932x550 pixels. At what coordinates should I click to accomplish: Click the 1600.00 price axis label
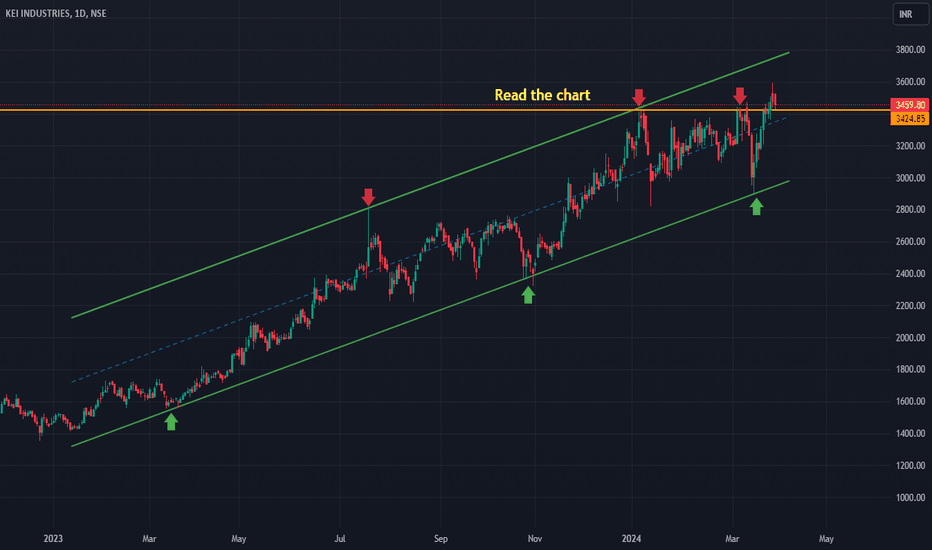coord(910,402)
